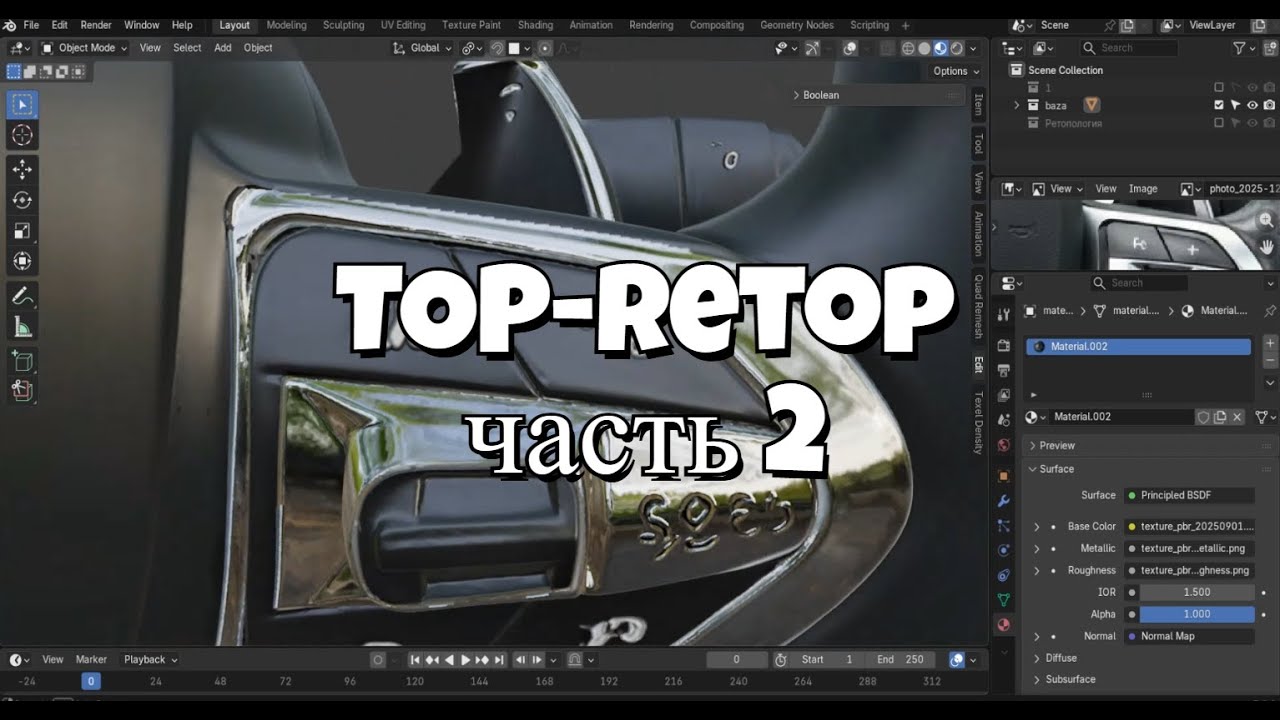The width and height of the screenshot is (1280, 720).
Task: Click the Principled BSDF surface button
Action: coord(1189,495)
